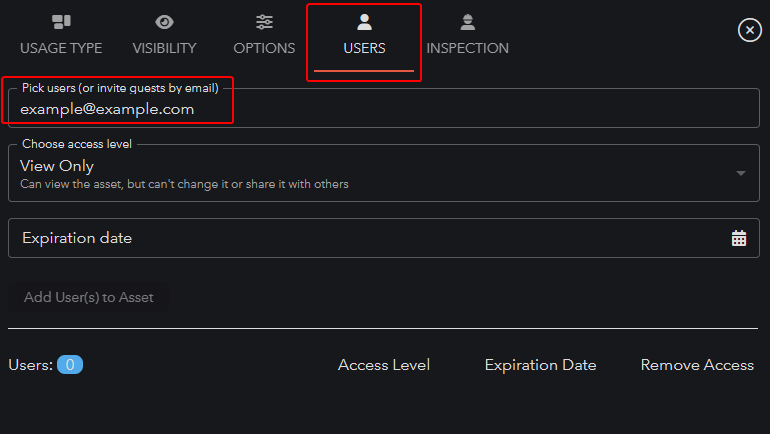Open the VISIBILITY tab label

pyautogui.click(x=164, y=48)
